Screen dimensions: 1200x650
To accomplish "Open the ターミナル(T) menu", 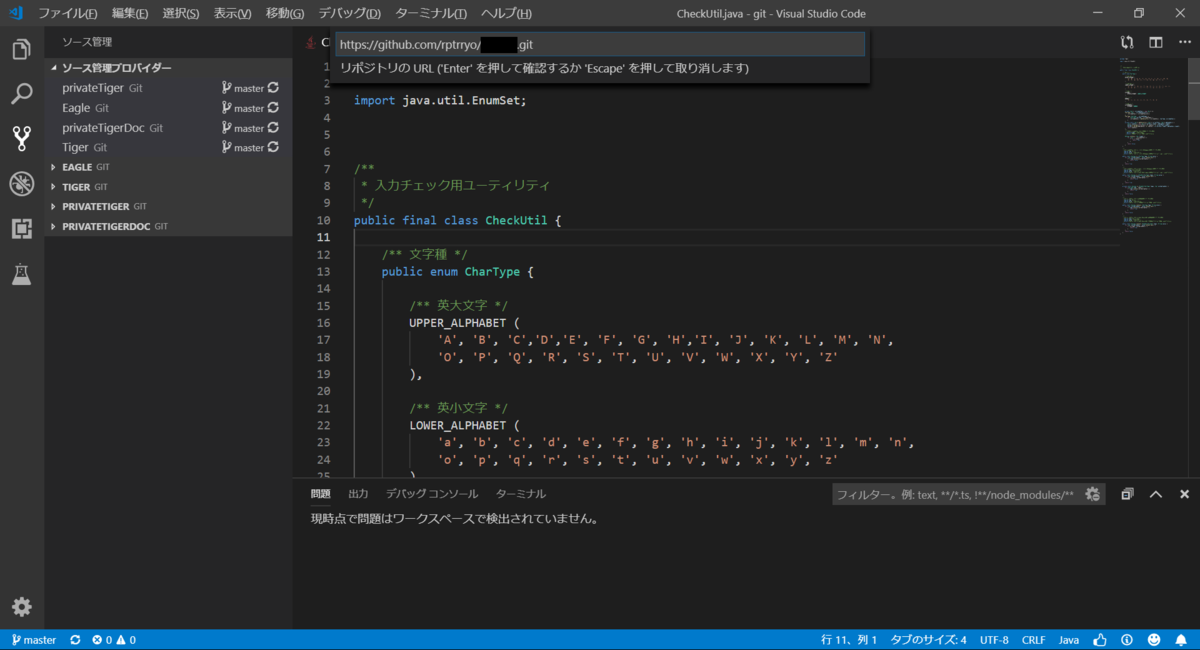I will pos(431,14).
